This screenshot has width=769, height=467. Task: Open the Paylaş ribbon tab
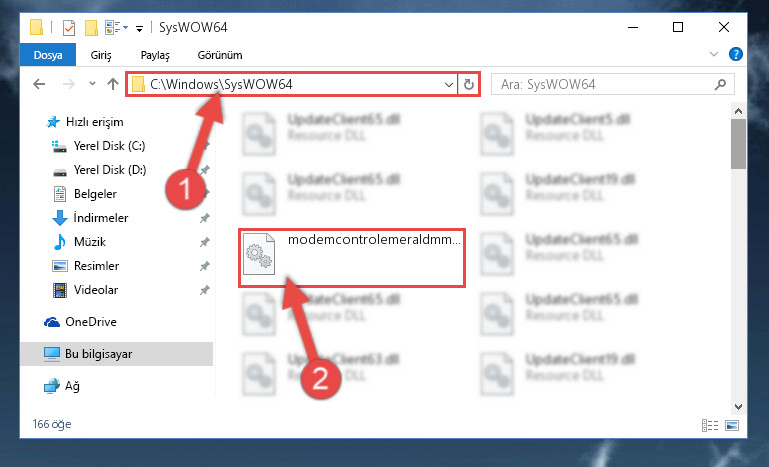point(155,55)
